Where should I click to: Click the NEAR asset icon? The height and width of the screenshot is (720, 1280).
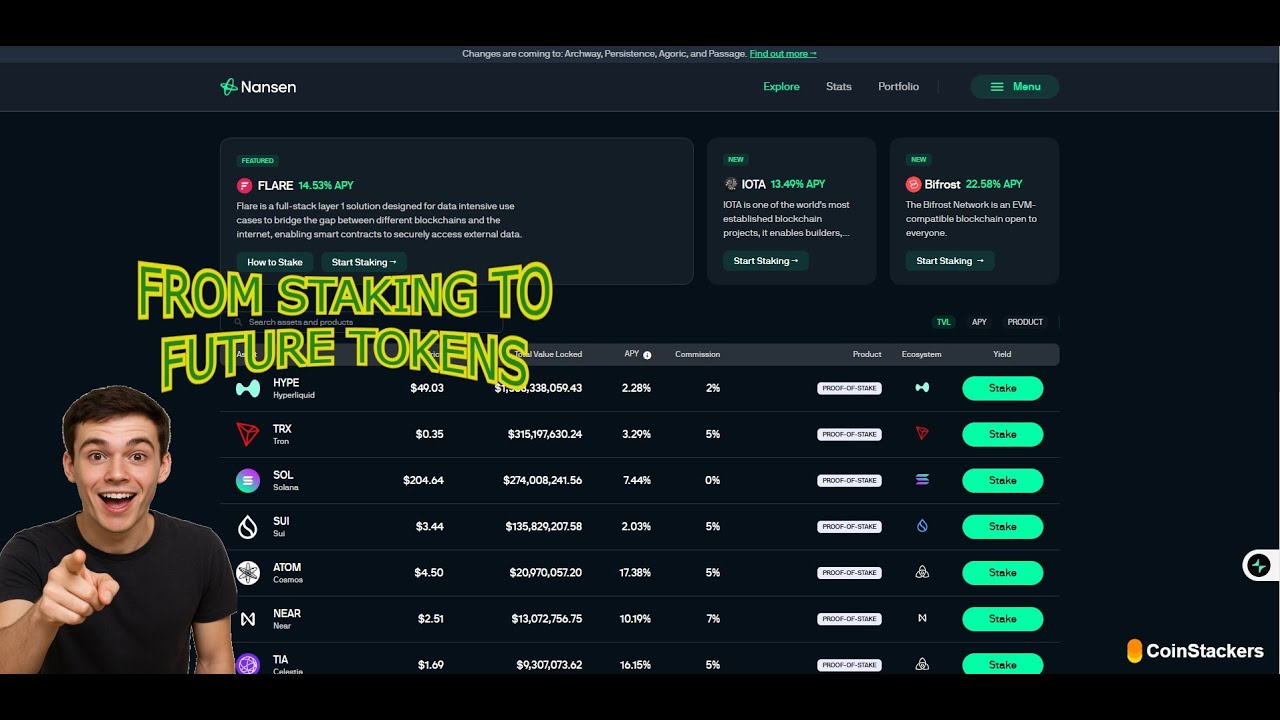(248, 619)
